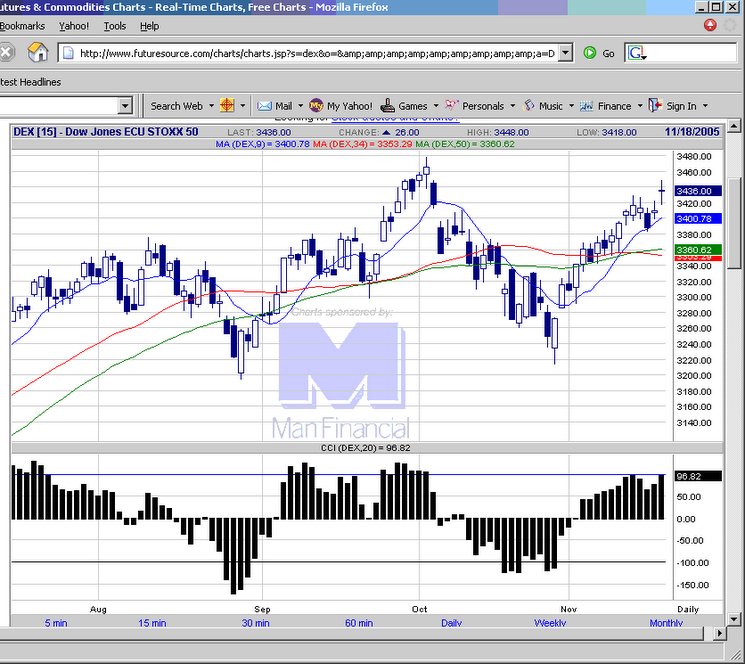Screen dimensions: 745x664
Task: Click the Go button label
Action: (x=608, y=54)
